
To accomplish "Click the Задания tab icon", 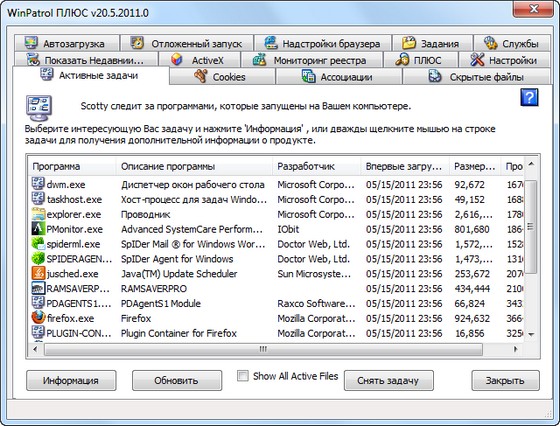I will [409, 43].
